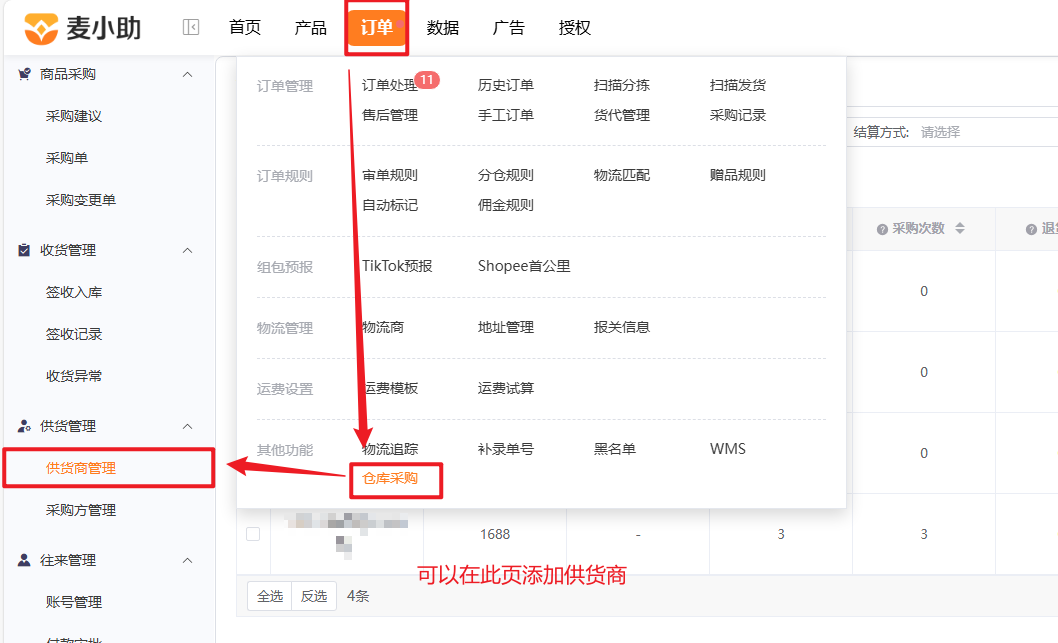Click the 麦小助 logo icon

41,28
